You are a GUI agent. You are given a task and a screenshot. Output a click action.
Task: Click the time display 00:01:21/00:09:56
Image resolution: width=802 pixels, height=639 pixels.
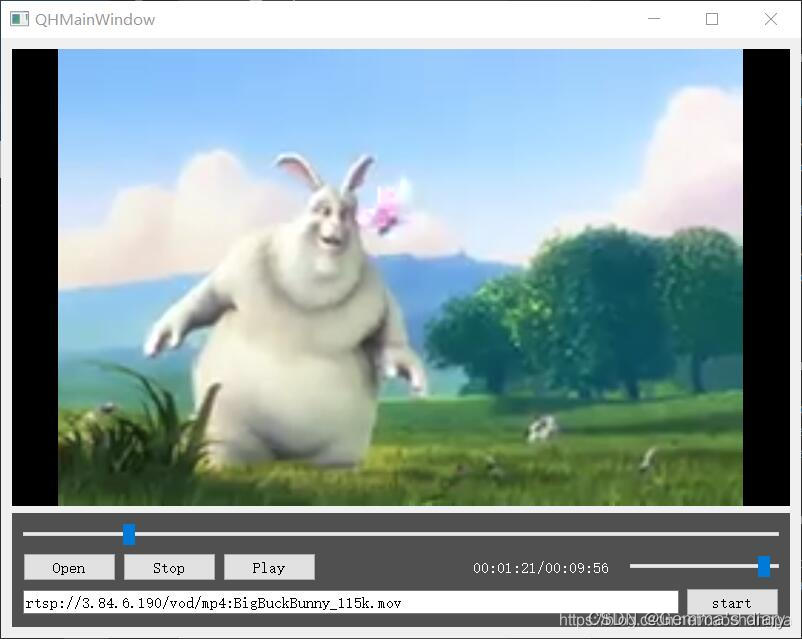[x=541, y=567]
